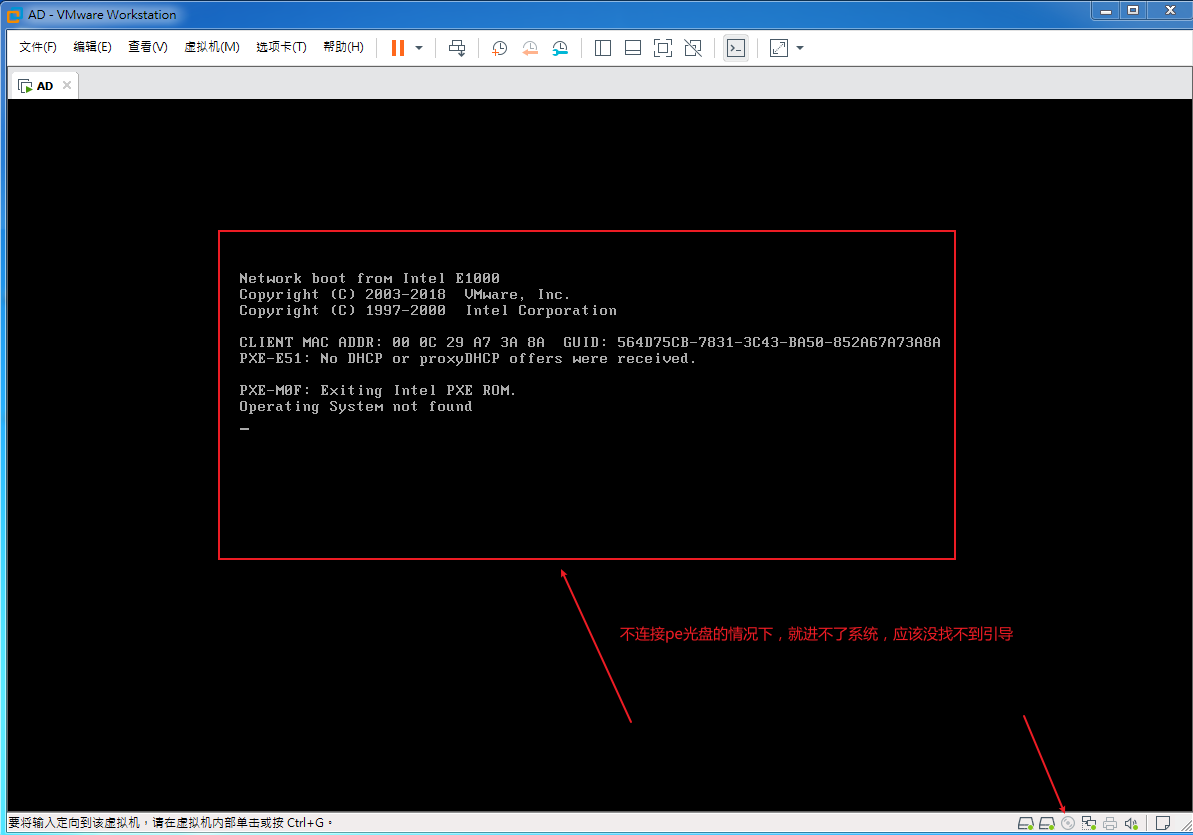Open the power options dropdown arrow beside pause
The width and height of the screenshot is (1193, 835).
pos(419,48)
